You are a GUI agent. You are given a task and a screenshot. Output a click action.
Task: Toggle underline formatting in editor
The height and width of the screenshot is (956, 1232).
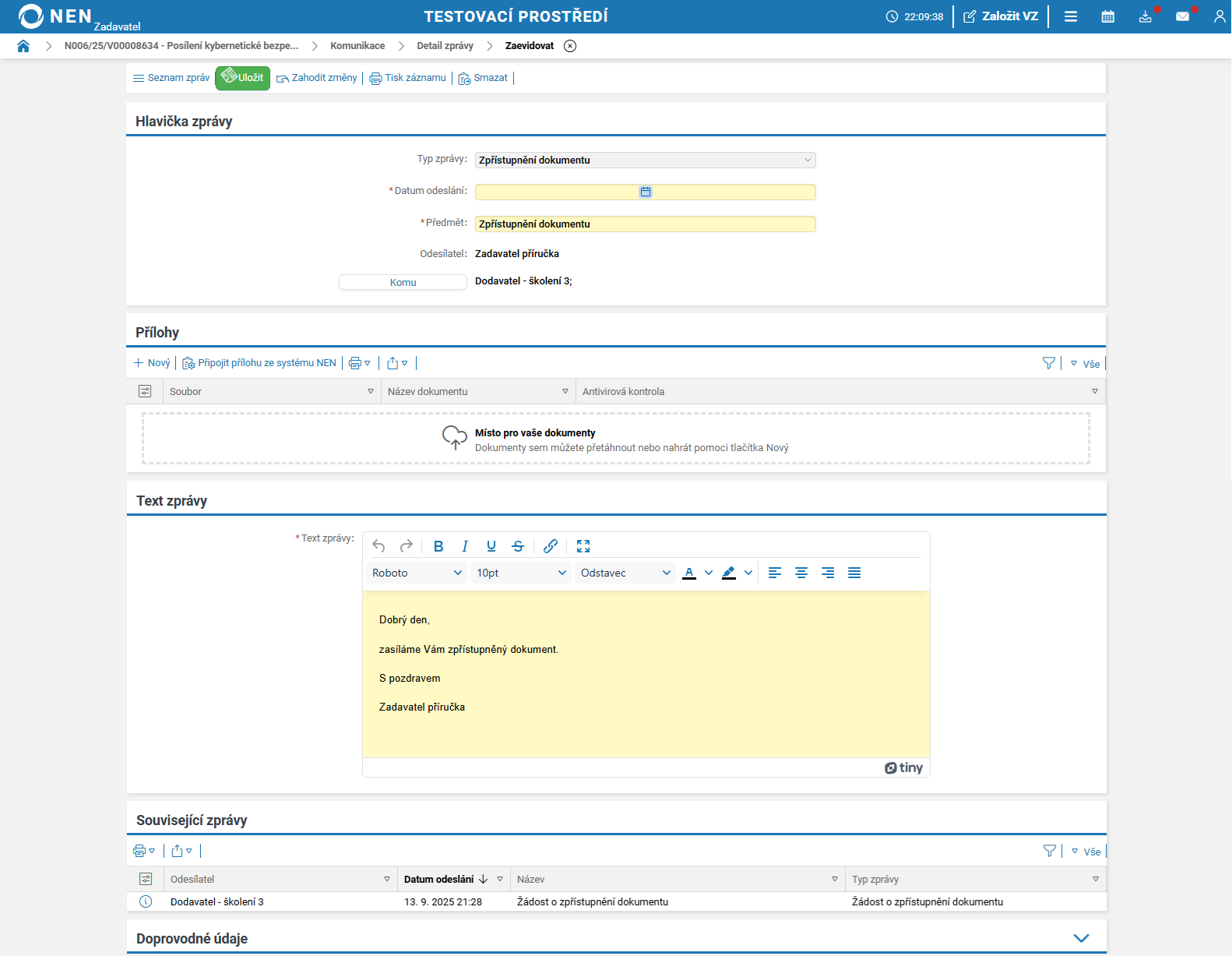click(491, 546)
